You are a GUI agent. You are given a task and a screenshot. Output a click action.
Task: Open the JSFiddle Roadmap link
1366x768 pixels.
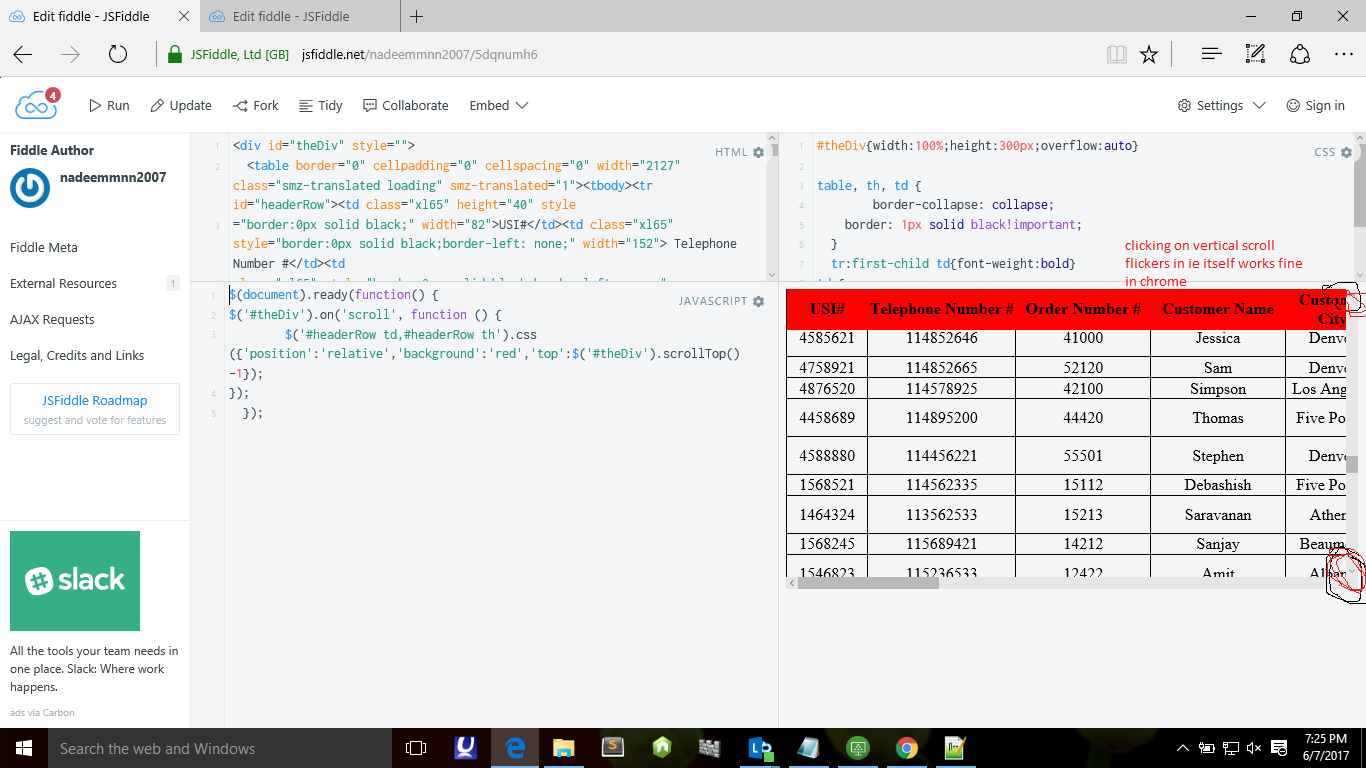[x=94, y=399]
